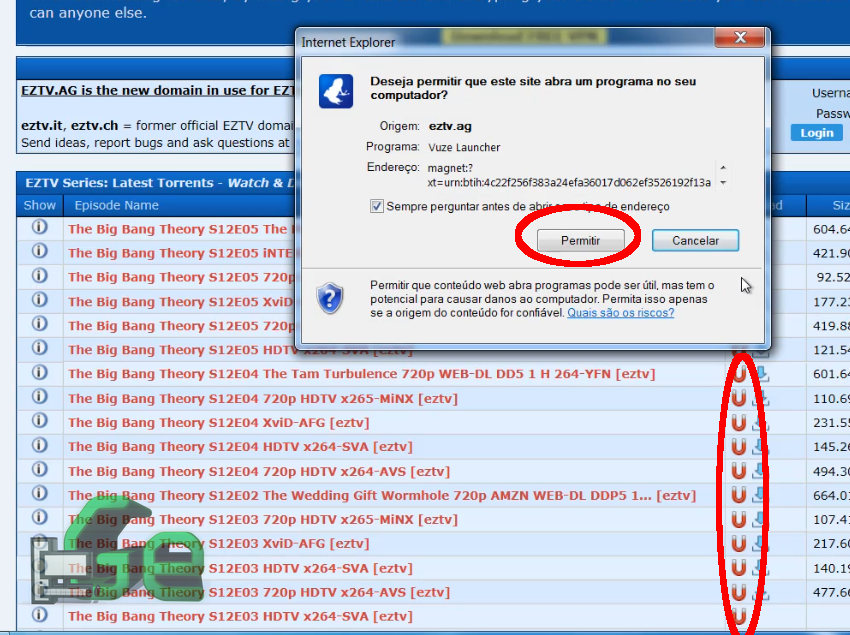Open S12E02 The Wedding Gift Wormhole link
Viewport: 850px width, 635px height.
click(382, 495)
